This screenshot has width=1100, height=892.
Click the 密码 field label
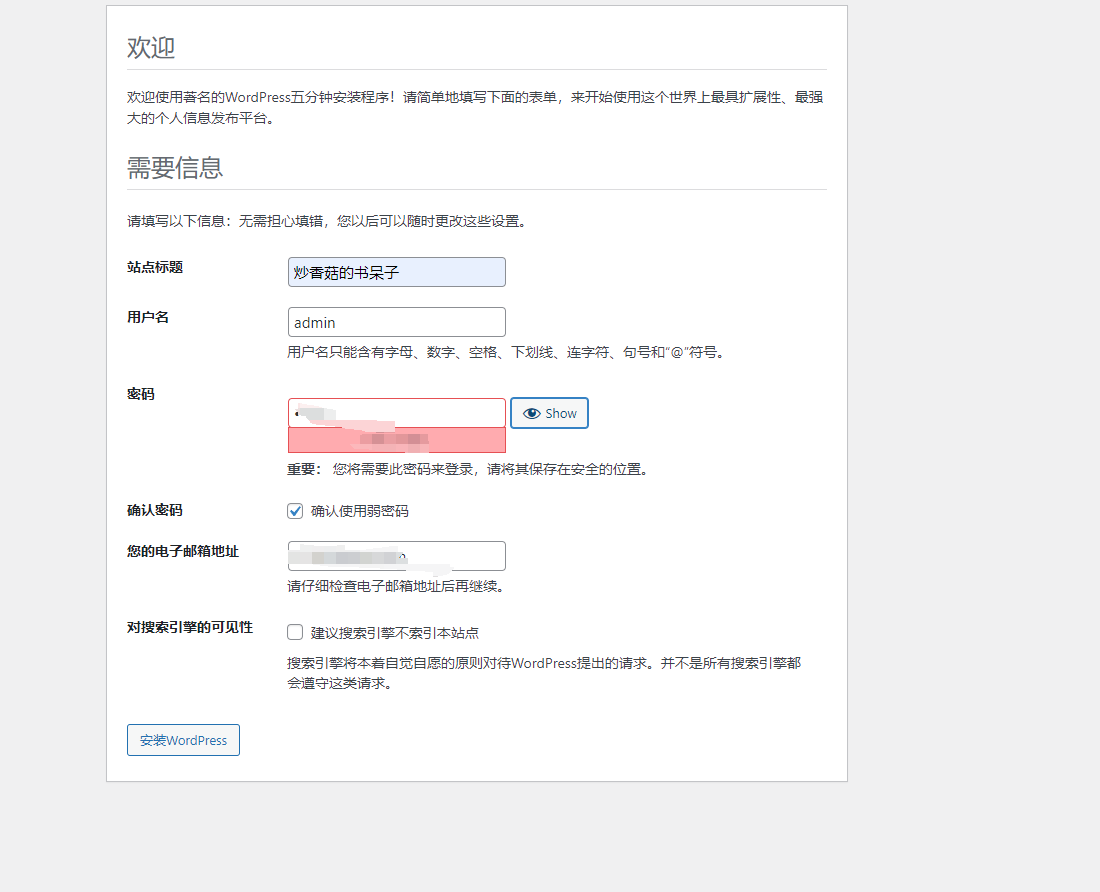point(141,394)
